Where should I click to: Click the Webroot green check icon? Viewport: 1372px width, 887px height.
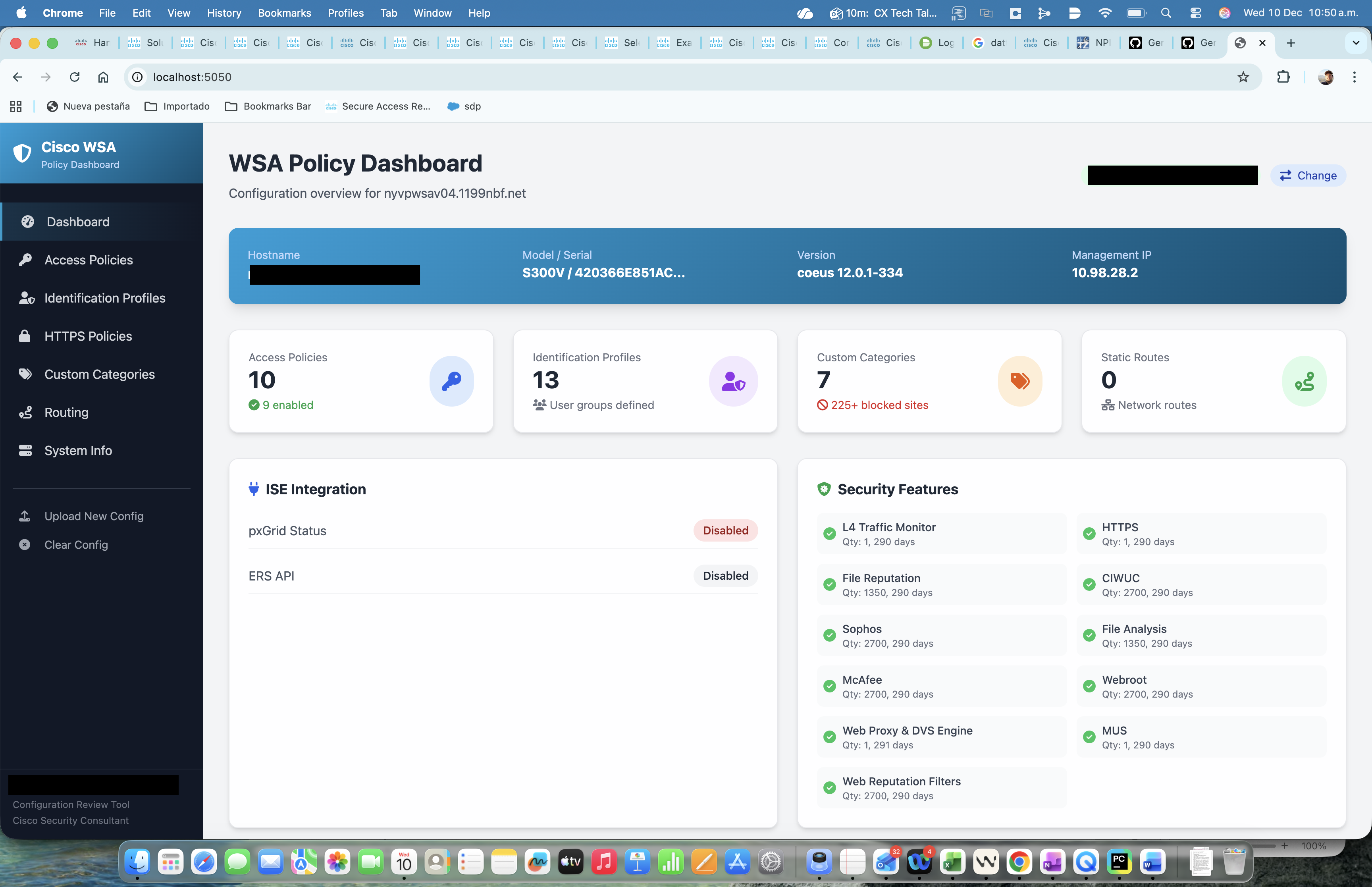pos(1089,686)
